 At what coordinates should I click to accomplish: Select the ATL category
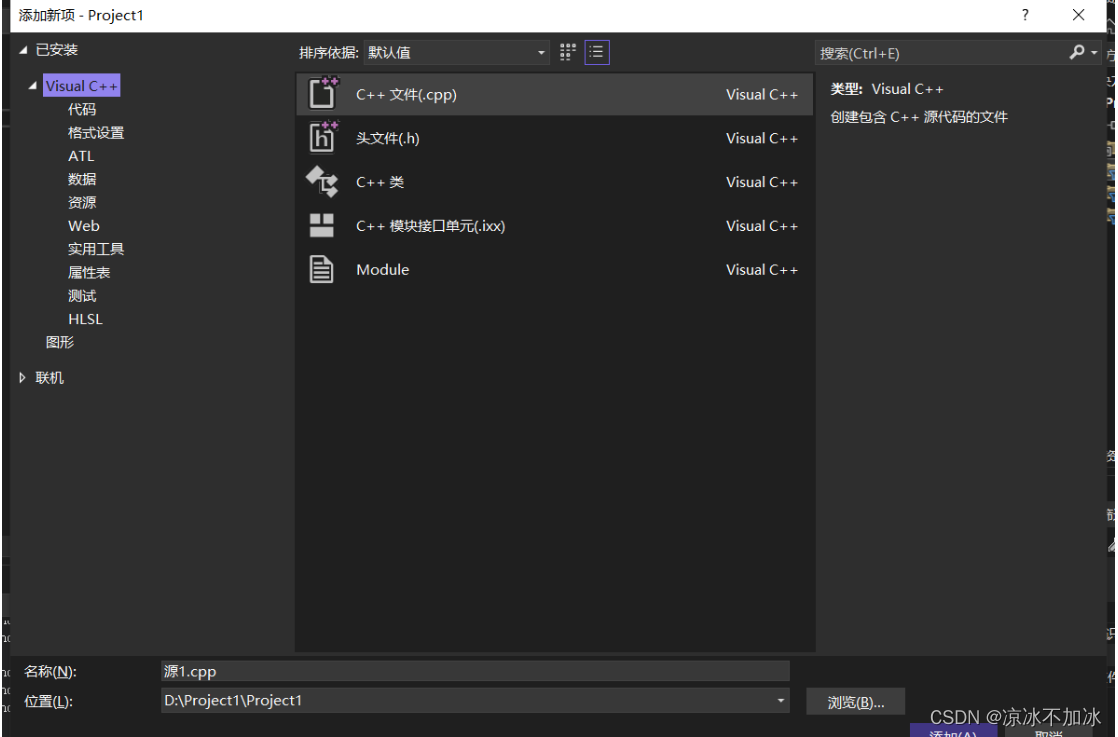(81, 155)
